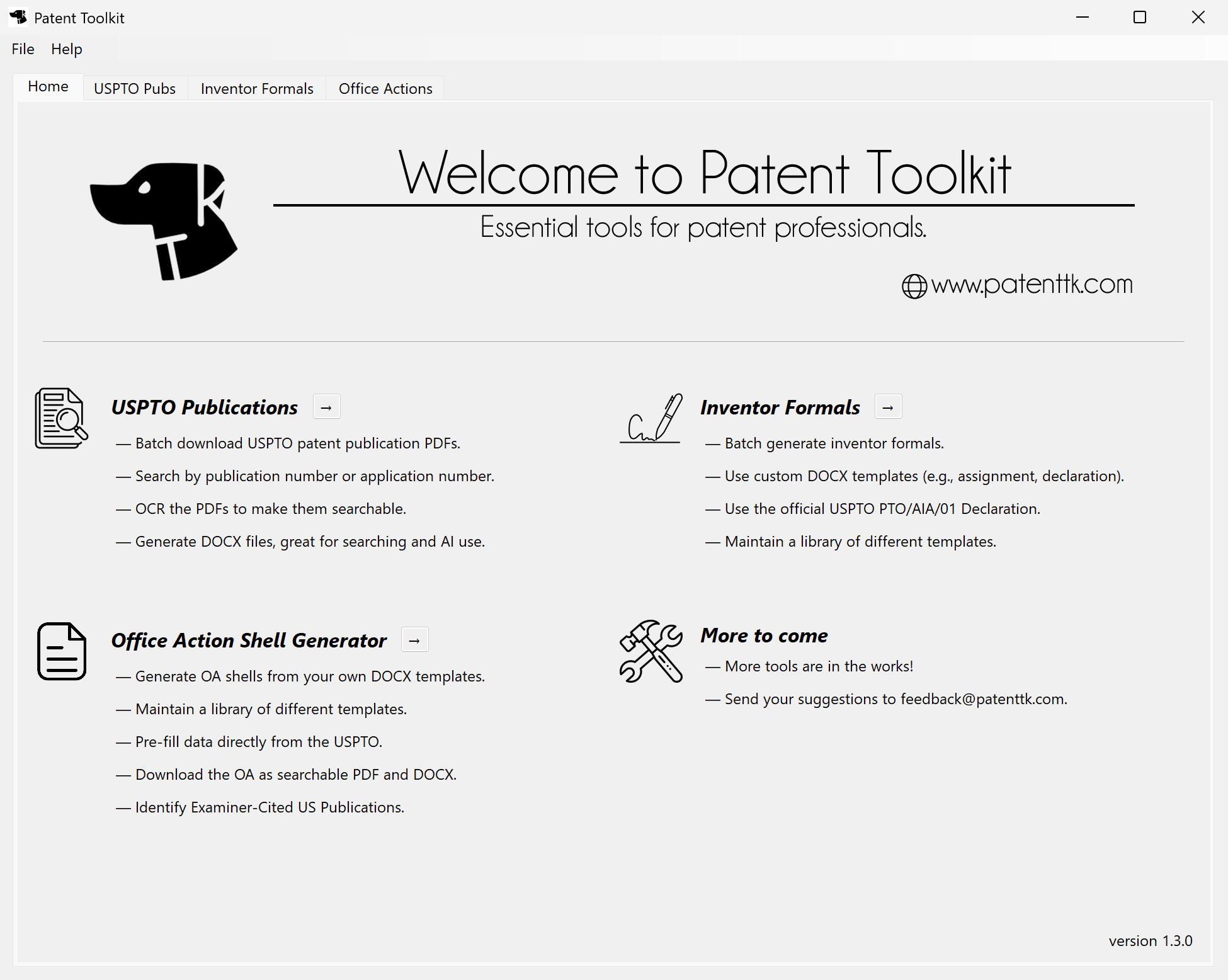Open the Help menu

tap(66, 49)
